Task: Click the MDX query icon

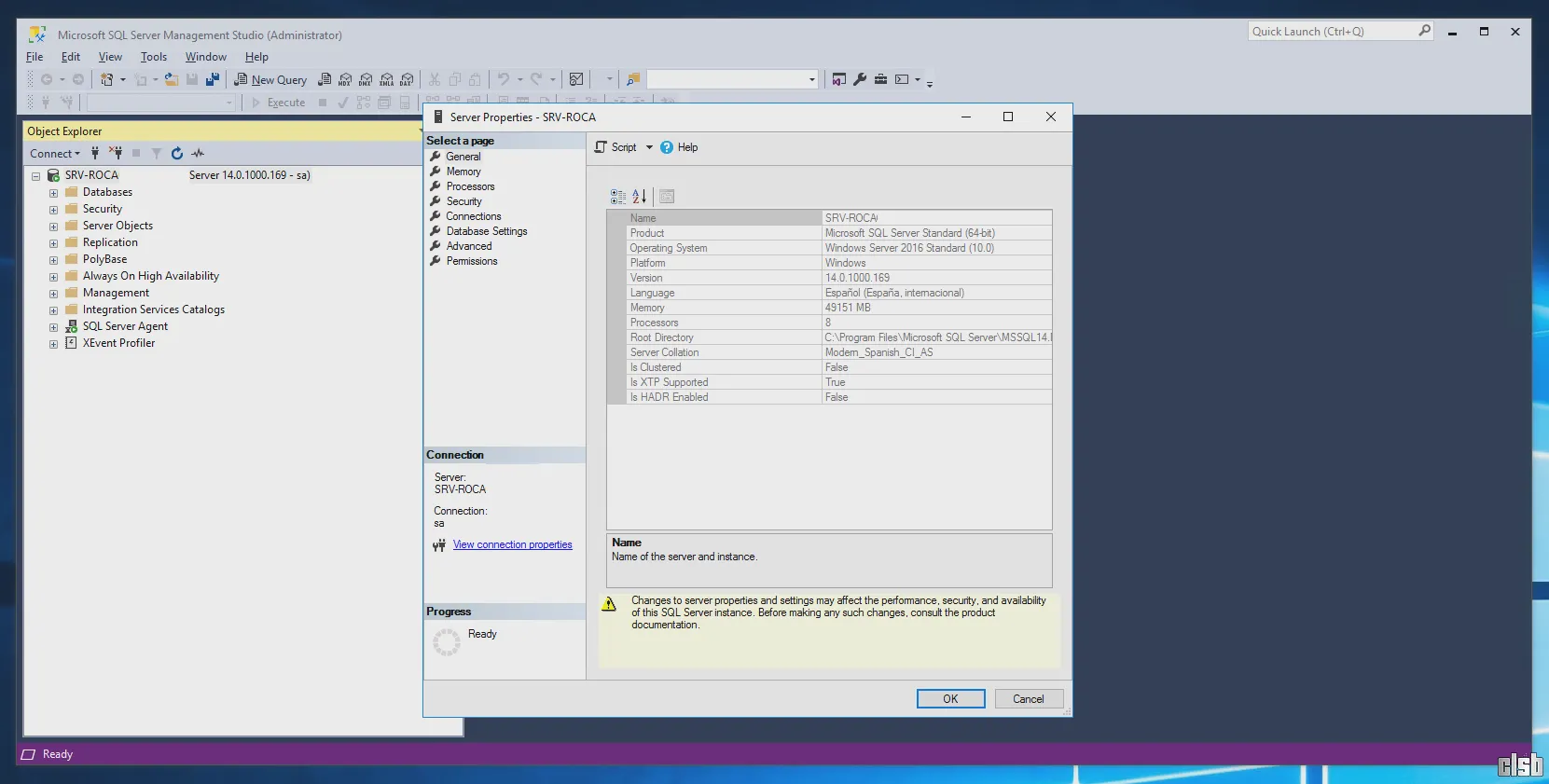Action: (345, 79)
